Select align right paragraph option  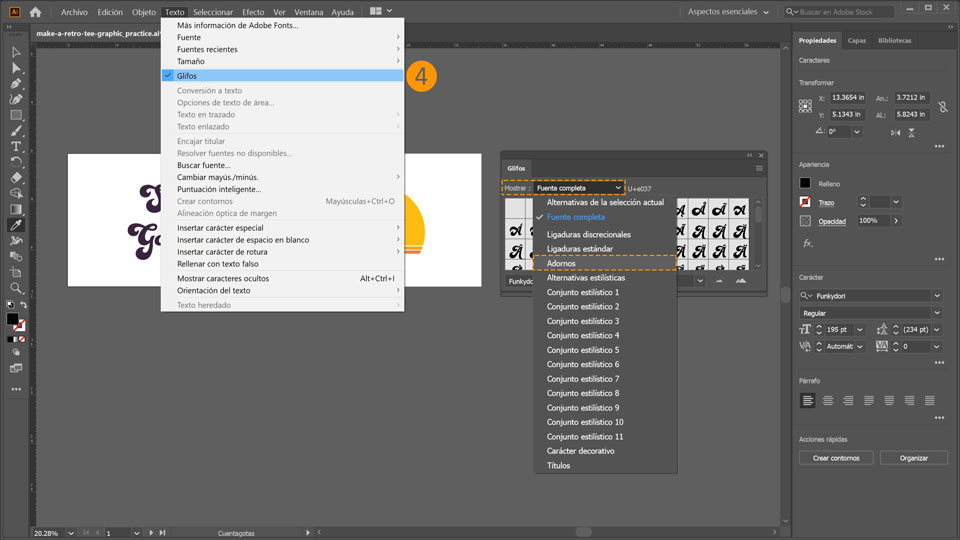(848, 400)
